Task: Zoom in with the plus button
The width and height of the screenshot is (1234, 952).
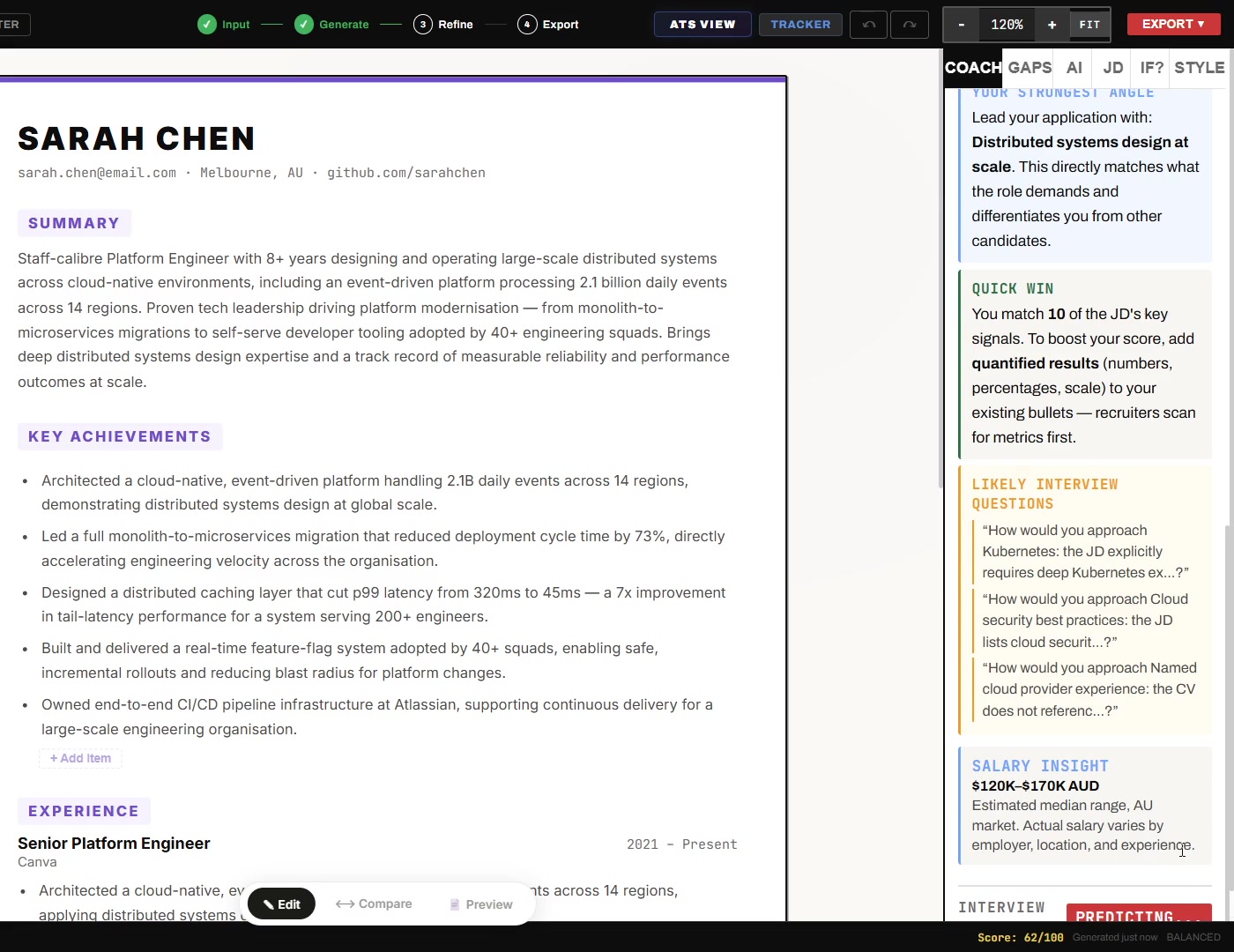Action: (1051, 25)
